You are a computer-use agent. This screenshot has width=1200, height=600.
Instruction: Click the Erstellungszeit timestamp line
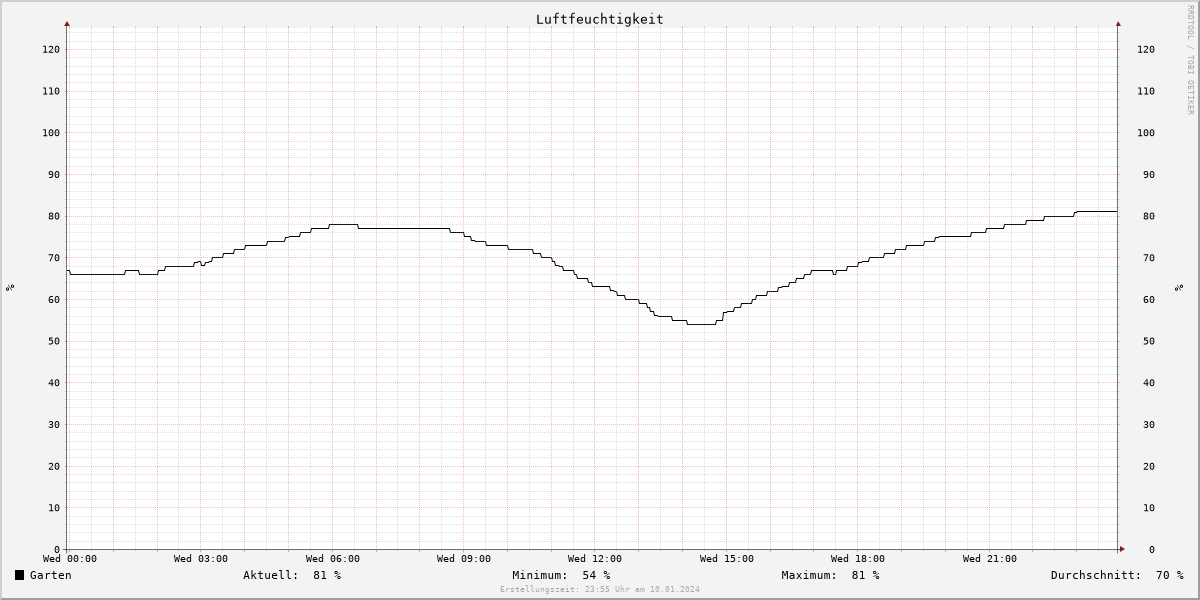(x=600, y=590)
